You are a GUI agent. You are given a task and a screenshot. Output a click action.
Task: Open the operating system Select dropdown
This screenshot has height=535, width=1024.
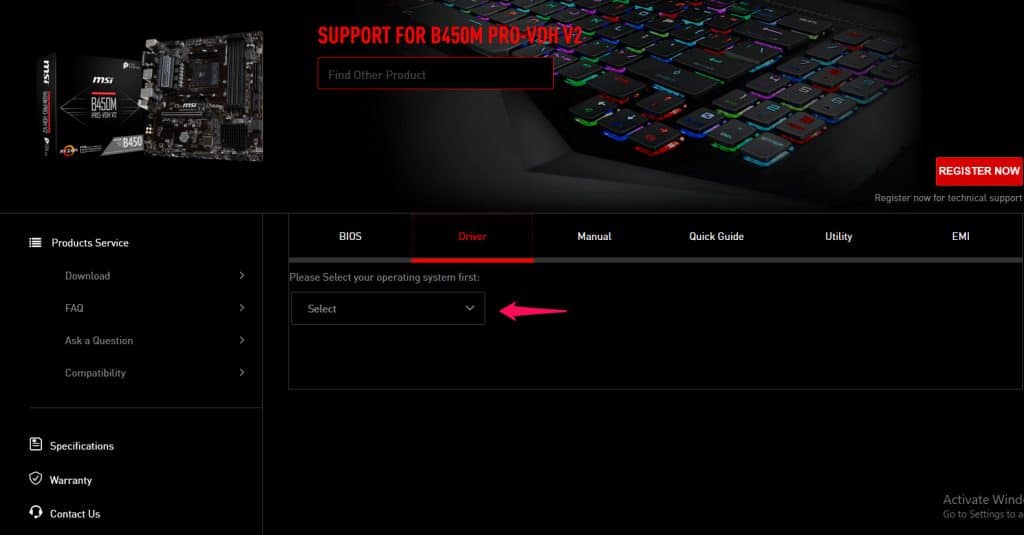(388, 309)
